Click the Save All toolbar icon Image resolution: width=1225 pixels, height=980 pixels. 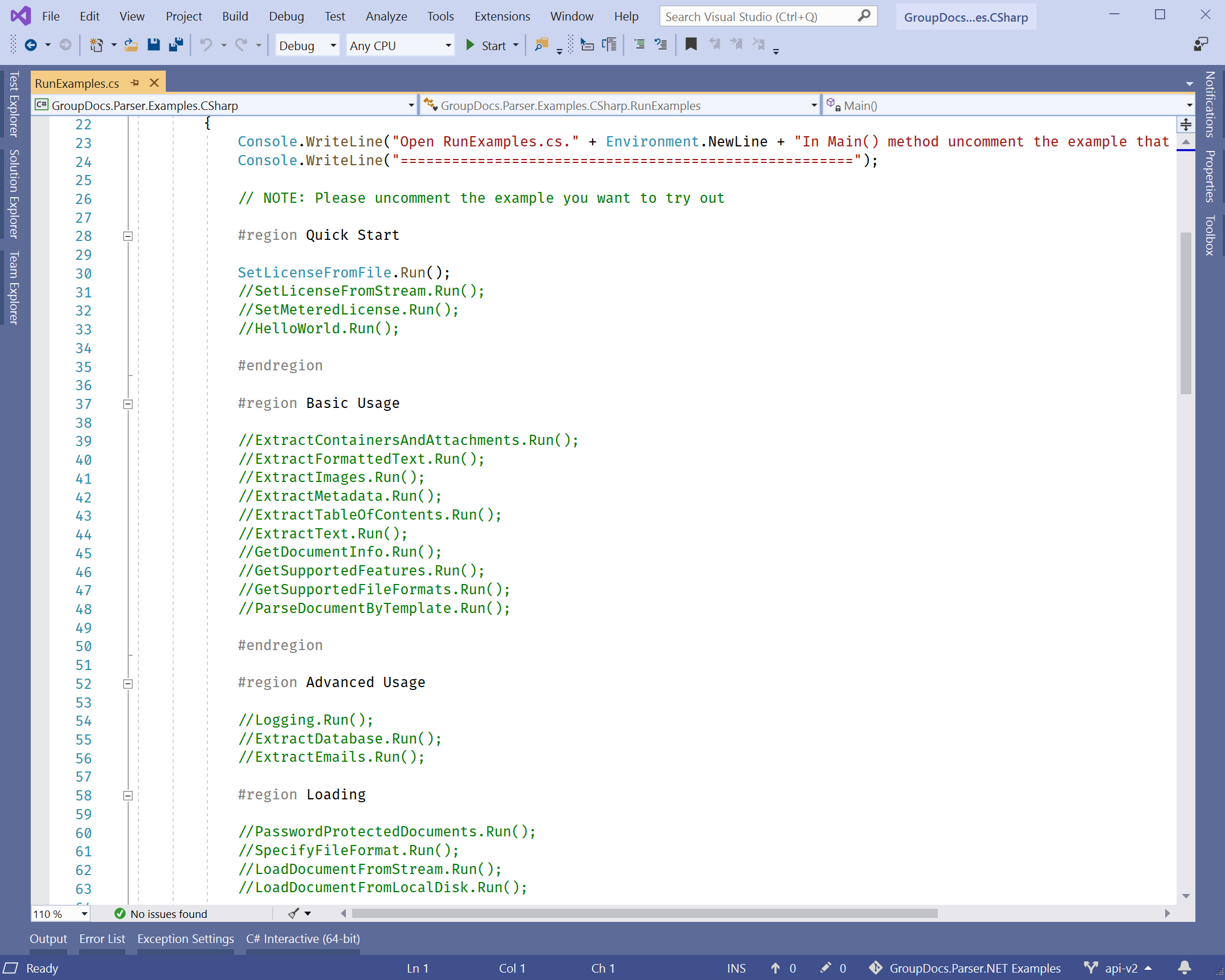click(x=176, y=45)
